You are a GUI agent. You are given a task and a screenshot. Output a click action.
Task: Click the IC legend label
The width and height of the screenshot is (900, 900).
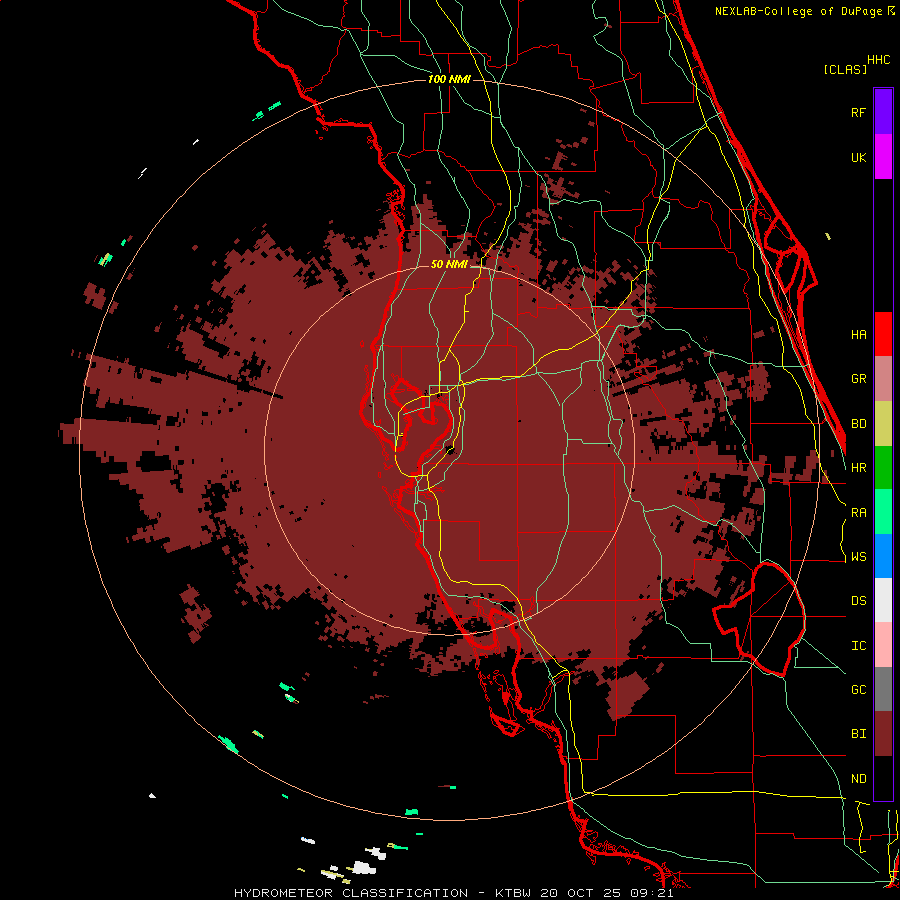858,646
